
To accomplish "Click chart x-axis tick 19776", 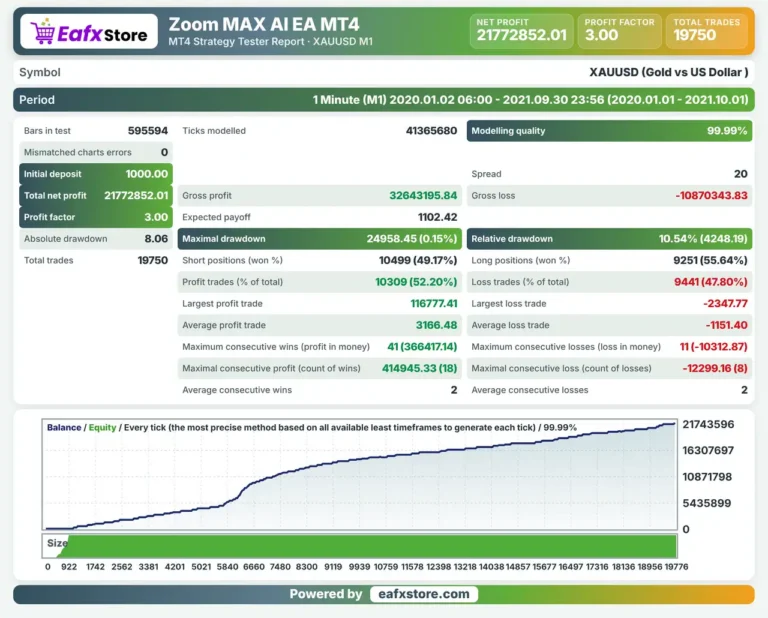I will point(676,567).
